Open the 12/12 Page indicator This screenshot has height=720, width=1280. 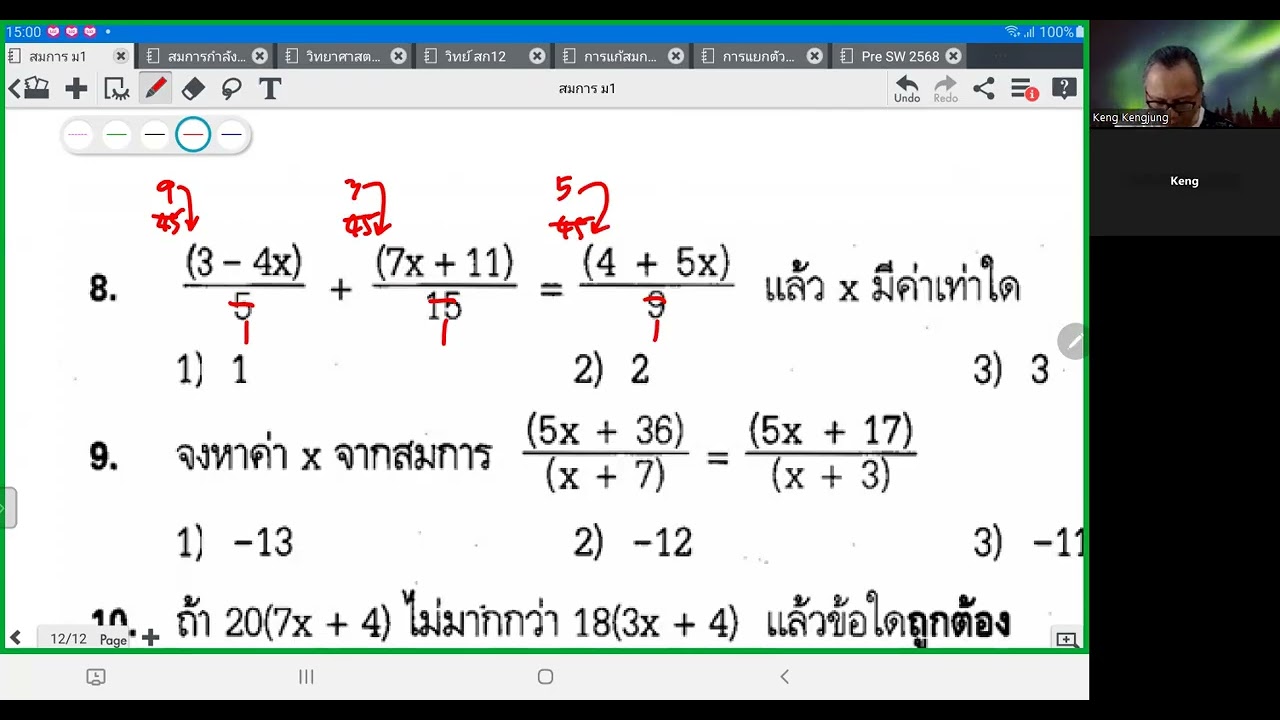click(88, 638)
